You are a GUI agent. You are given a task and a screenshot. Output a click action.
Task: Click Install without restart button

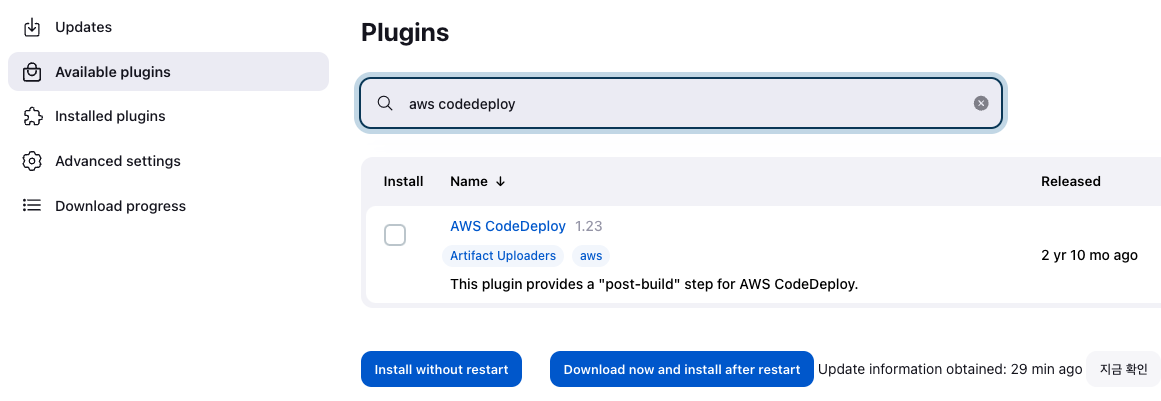coord(441,369)
